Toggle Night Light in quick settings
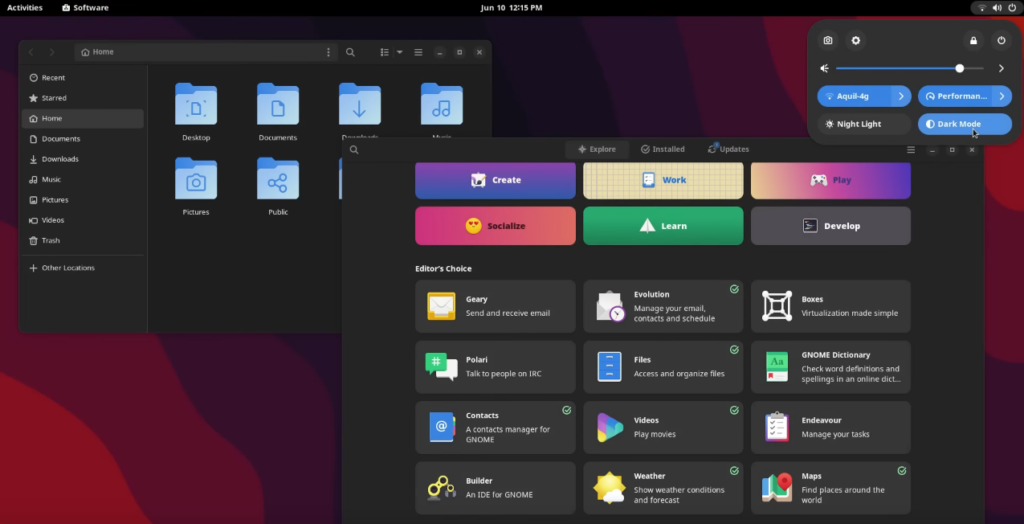 click(864, 124)
